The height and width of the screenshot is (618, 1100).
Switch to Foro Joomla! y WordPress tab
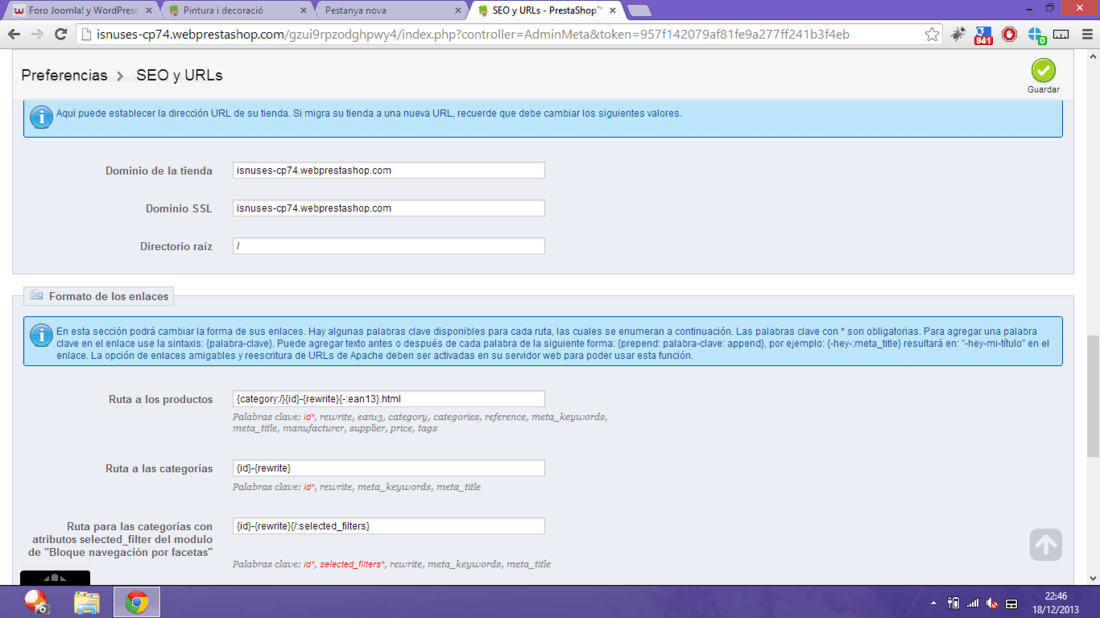(81, 11)
